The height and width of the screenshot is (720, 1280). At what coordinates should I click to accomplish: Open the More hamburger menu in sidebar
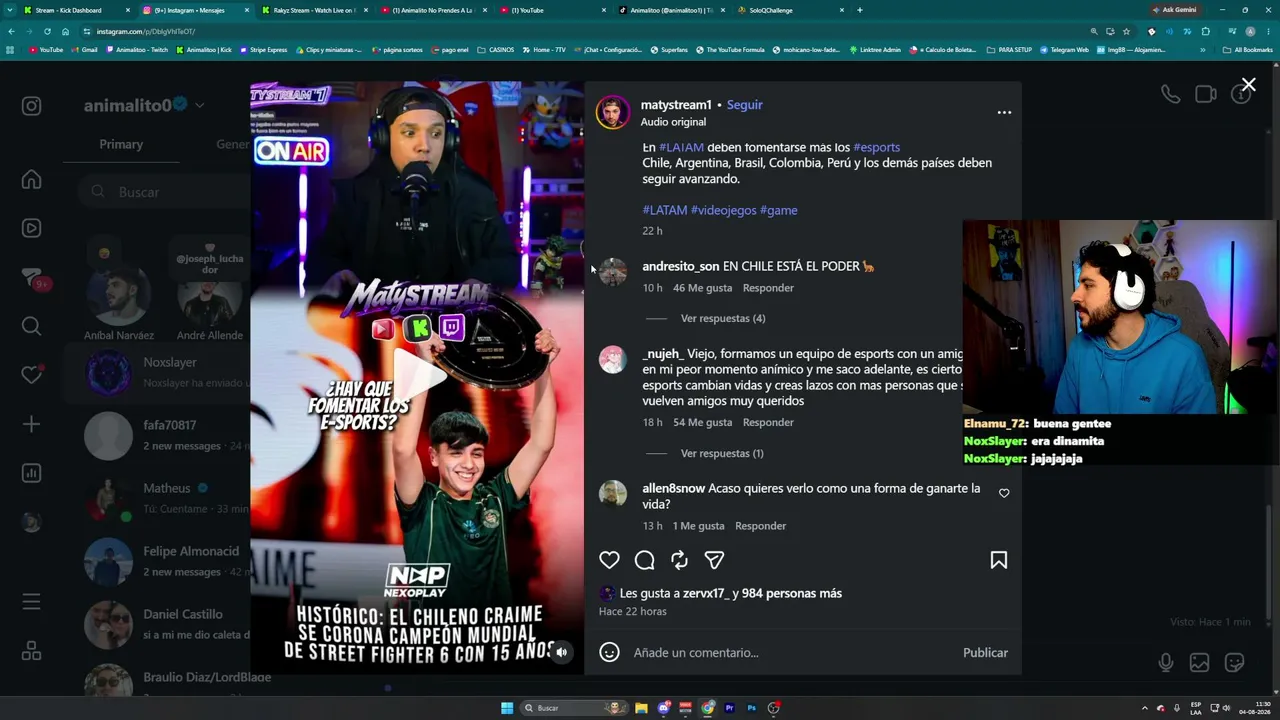pos(32,602)
